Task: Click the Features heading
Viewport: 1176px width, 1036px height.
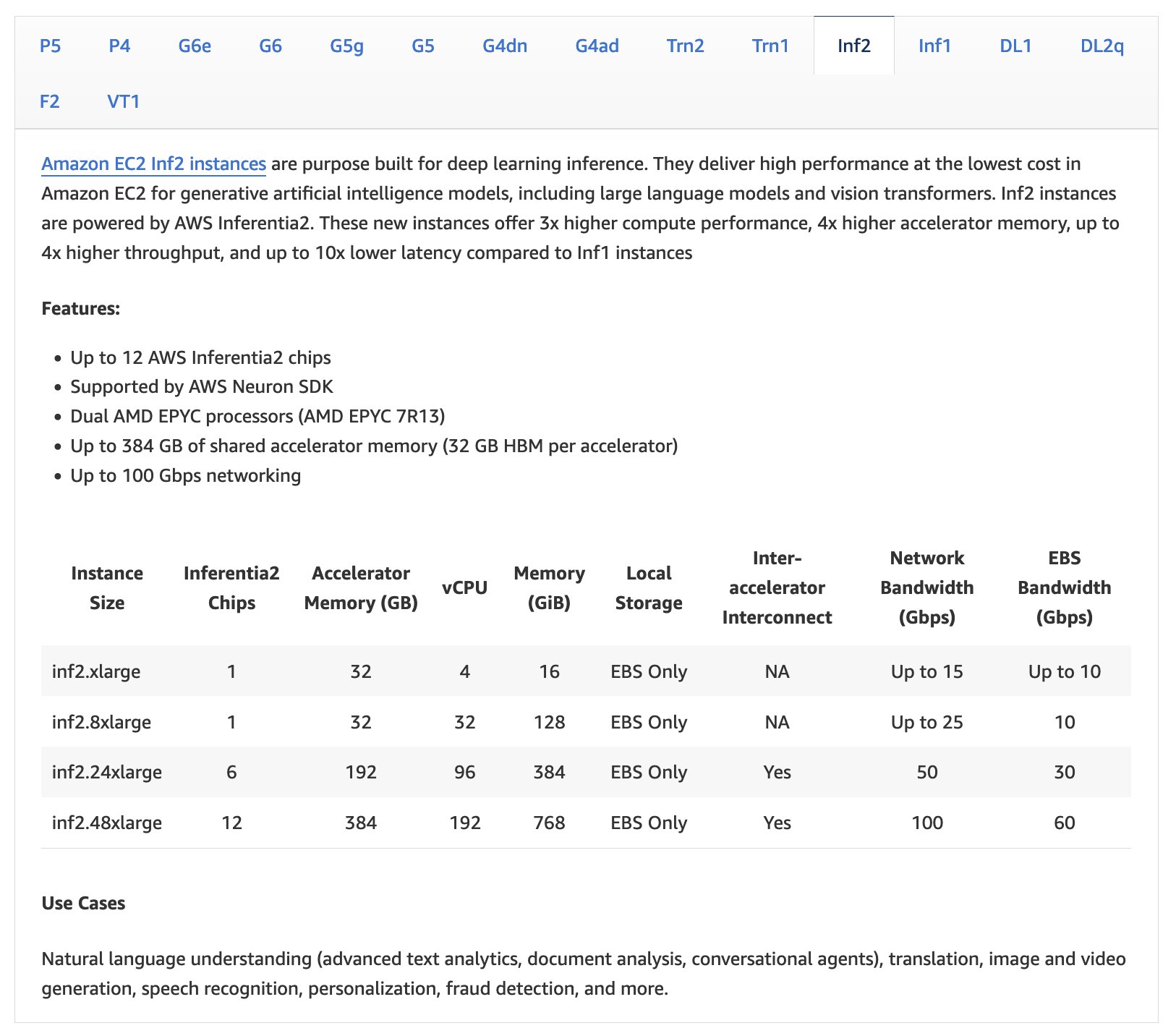Action: point(80,308)
